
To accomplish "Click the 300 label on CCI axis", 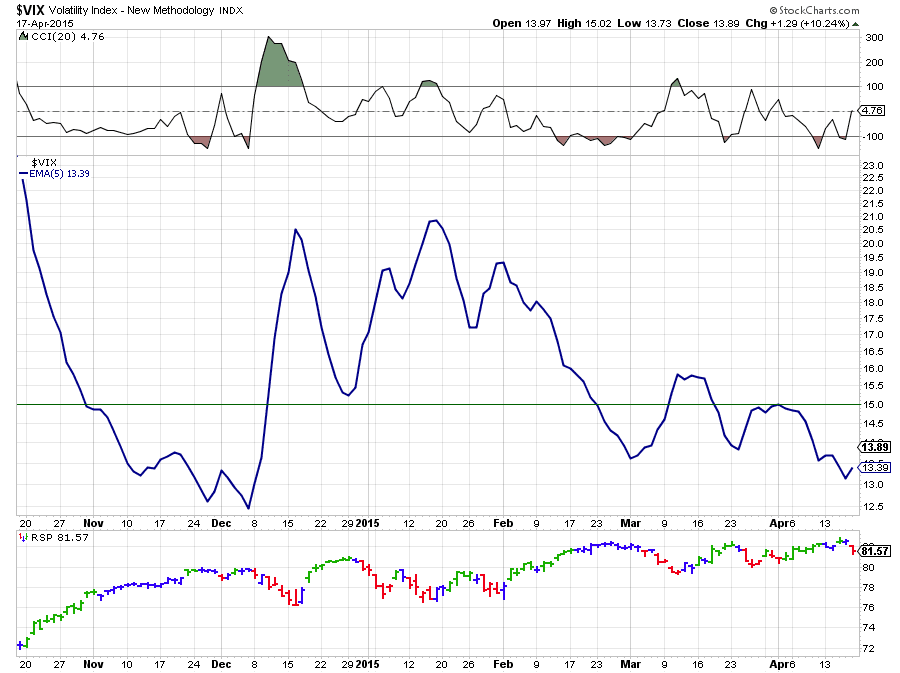I will tap(874, 38).
